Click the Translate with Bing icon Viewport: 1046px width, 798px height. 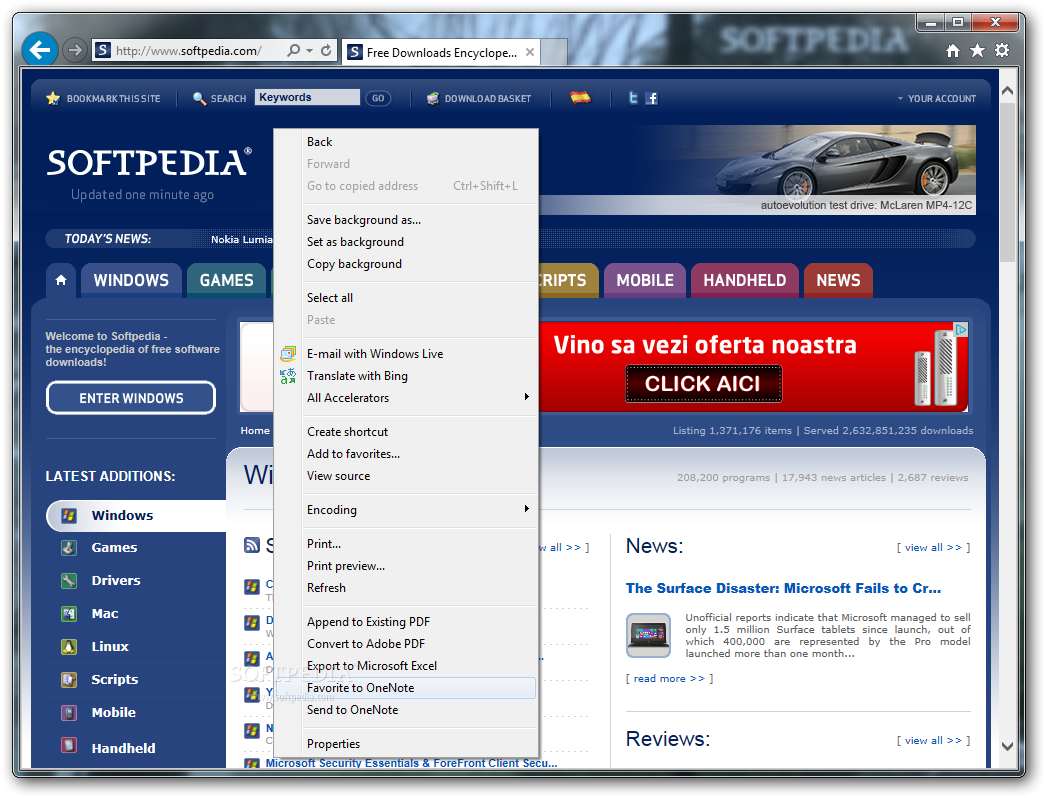click(x=288, y=376)
